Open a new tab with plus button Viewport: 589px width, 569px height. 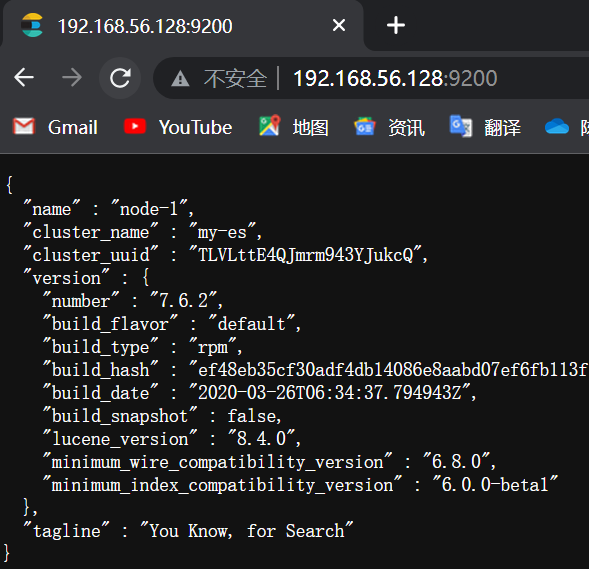point(396,26)
